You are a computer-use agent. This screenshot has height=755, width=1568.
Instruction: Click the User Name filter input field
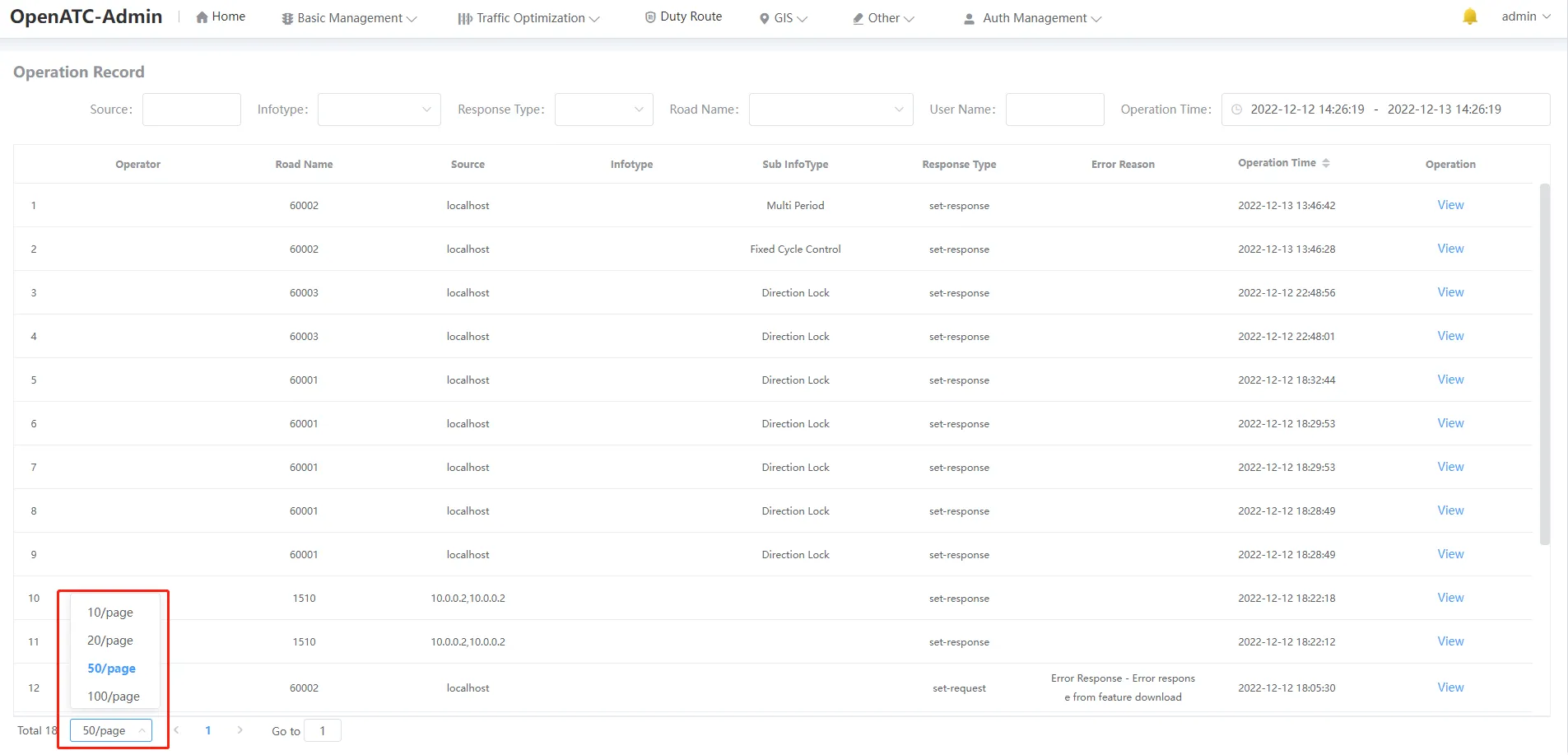point(1055,110)
